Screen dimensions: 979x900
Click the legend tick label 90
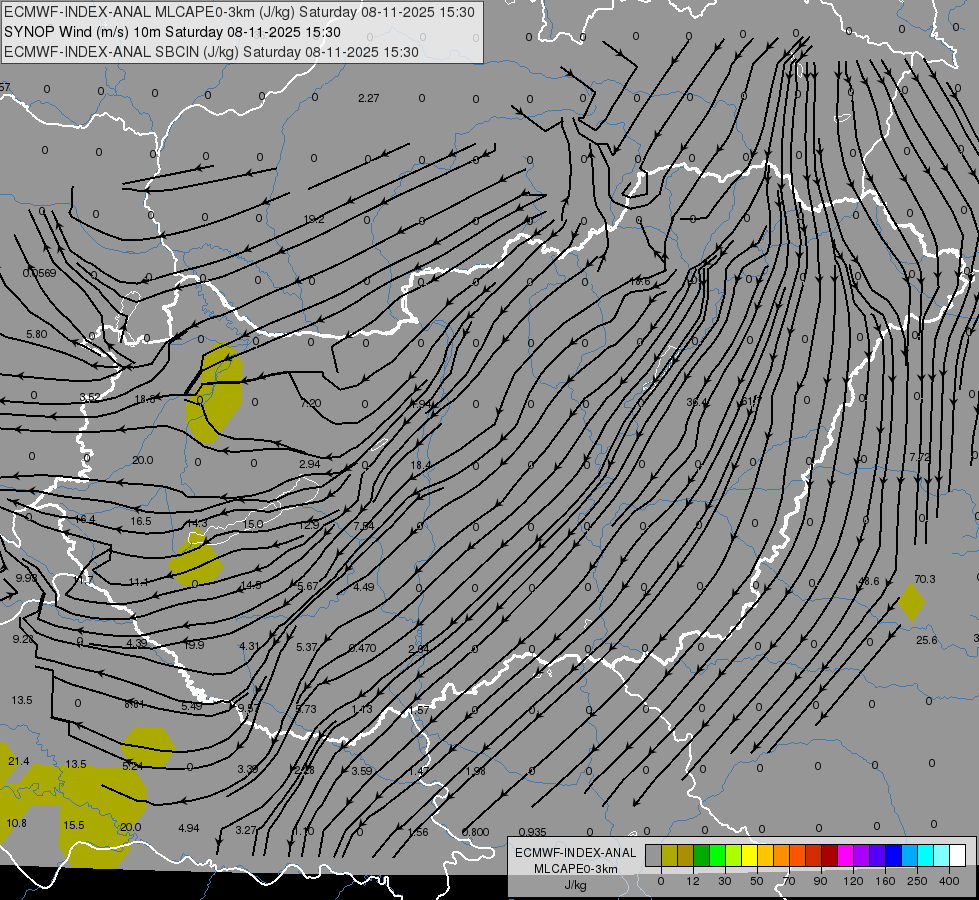click(820, 881)
